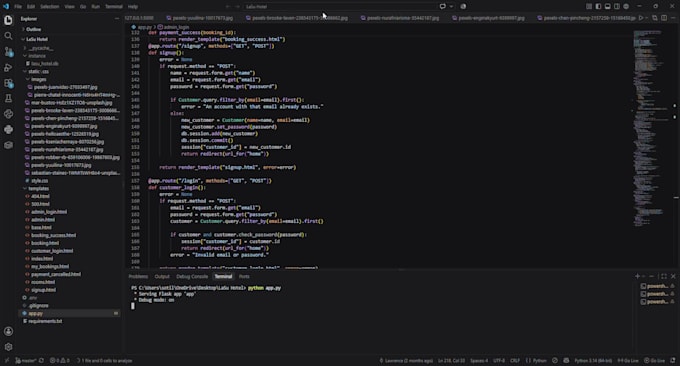
Task: Click the command center search box
Action: click(340, 7)
